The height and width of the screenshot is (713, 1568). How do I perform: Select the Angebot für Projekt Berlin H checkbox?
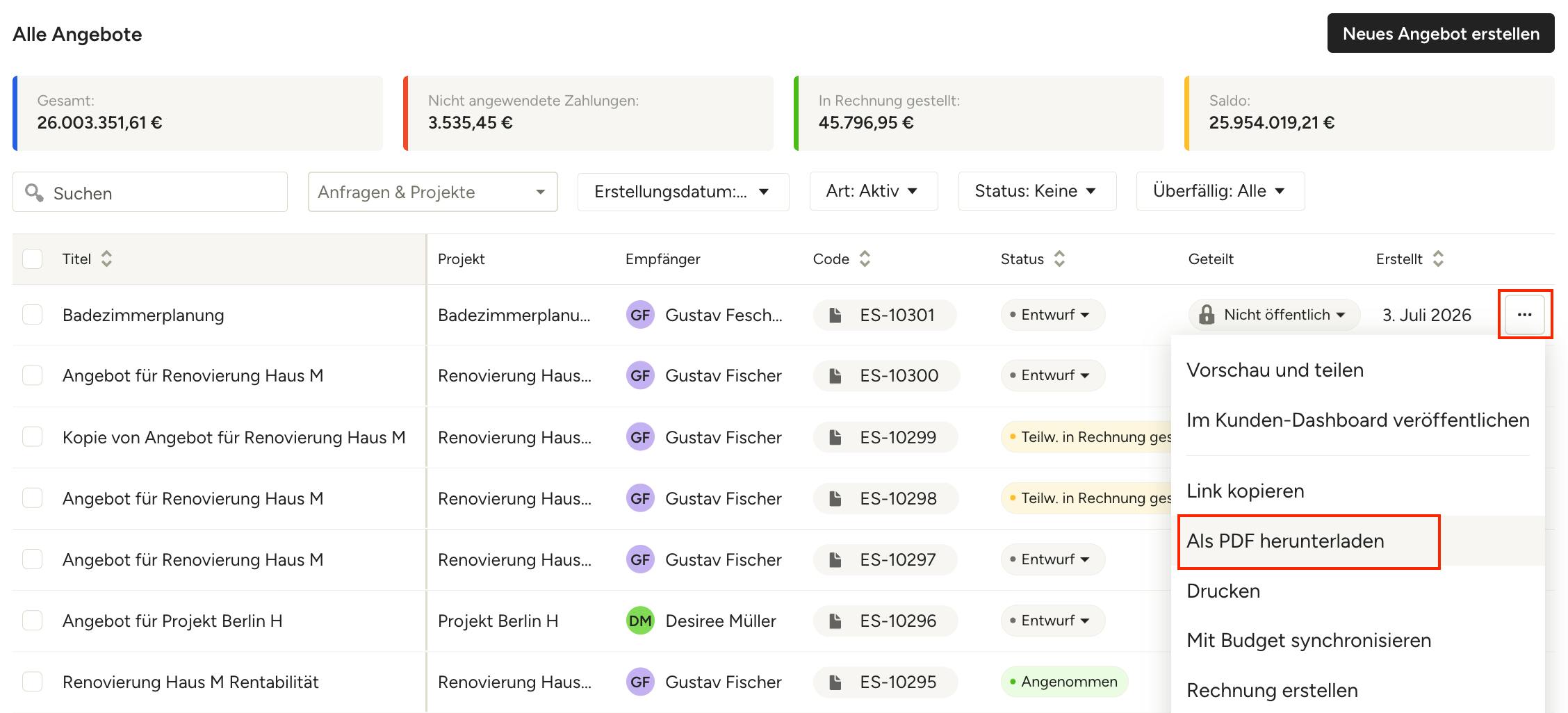pyautogui.click(x=33, y=621)
